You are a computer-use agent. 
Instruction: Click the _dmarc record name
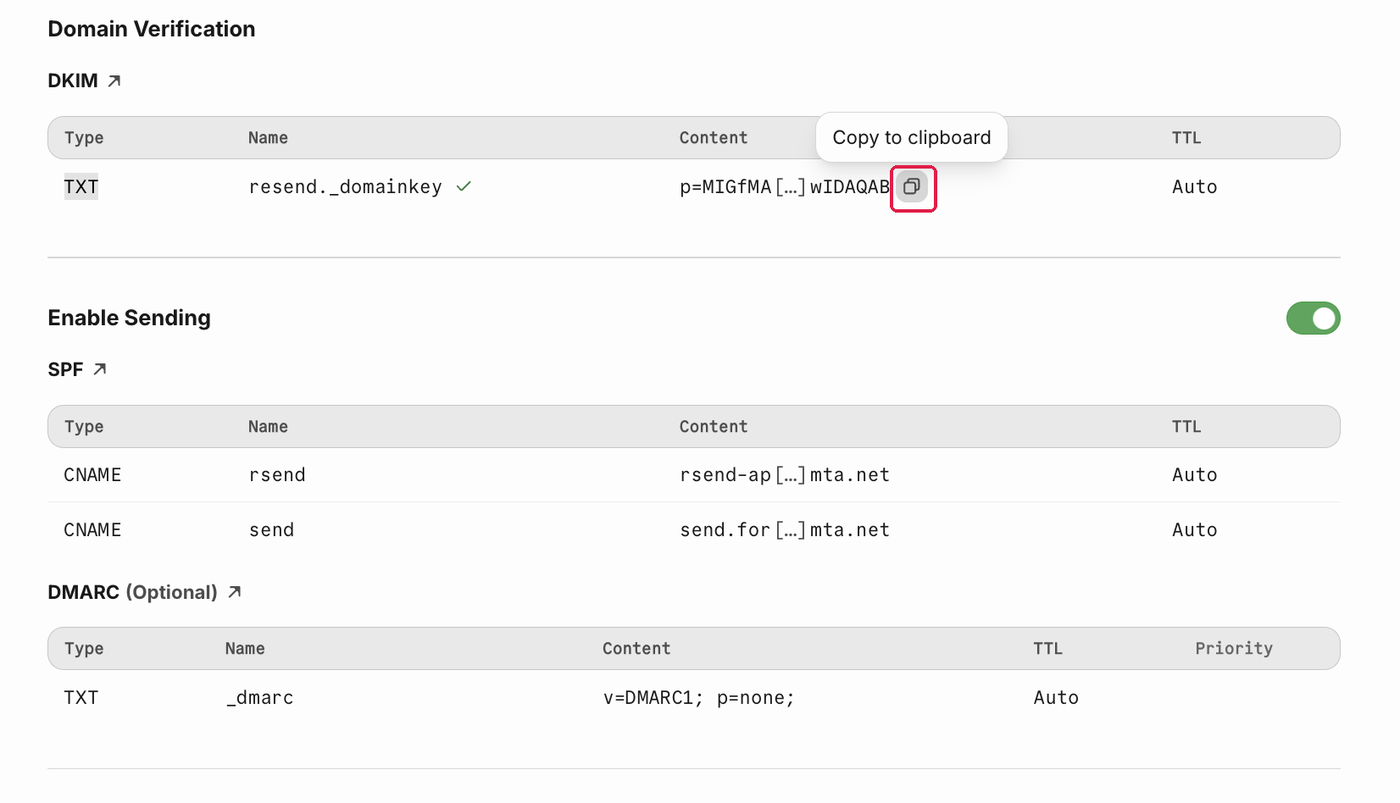click(x=260, y=698)
